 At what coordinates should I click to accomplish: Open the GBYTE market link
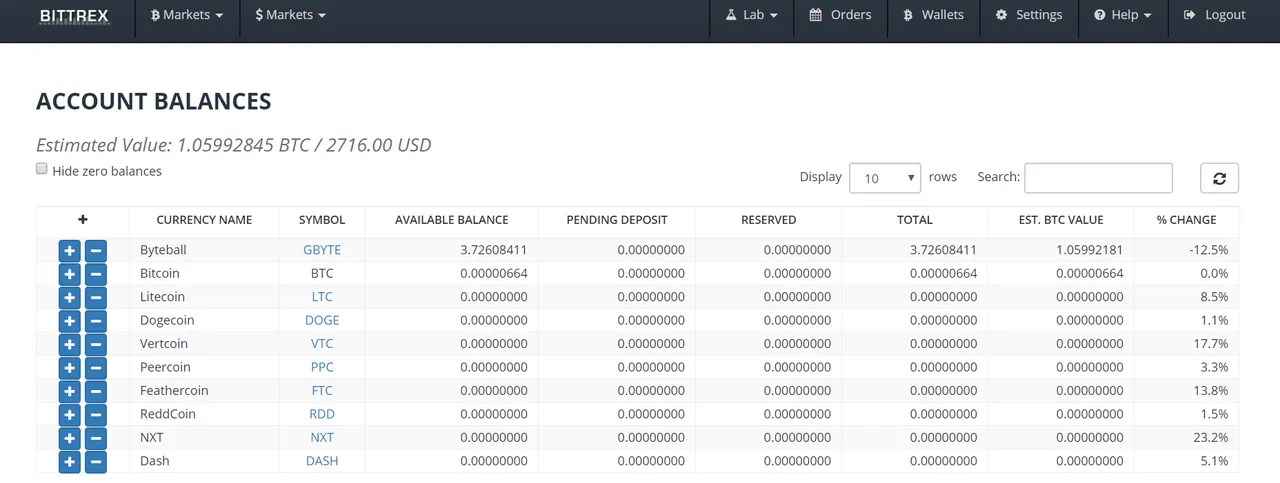tap(322, 250)
